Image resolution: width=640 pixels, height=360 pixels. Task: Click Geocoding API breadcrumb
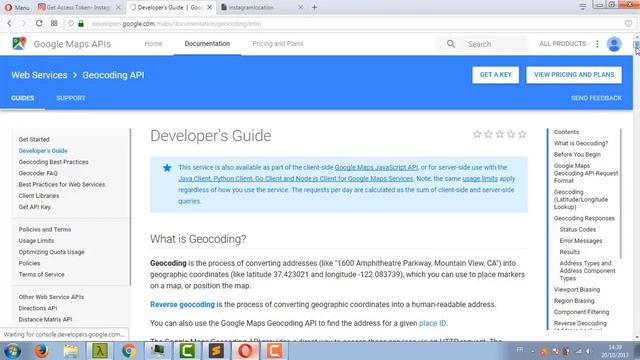click(113, 75)
